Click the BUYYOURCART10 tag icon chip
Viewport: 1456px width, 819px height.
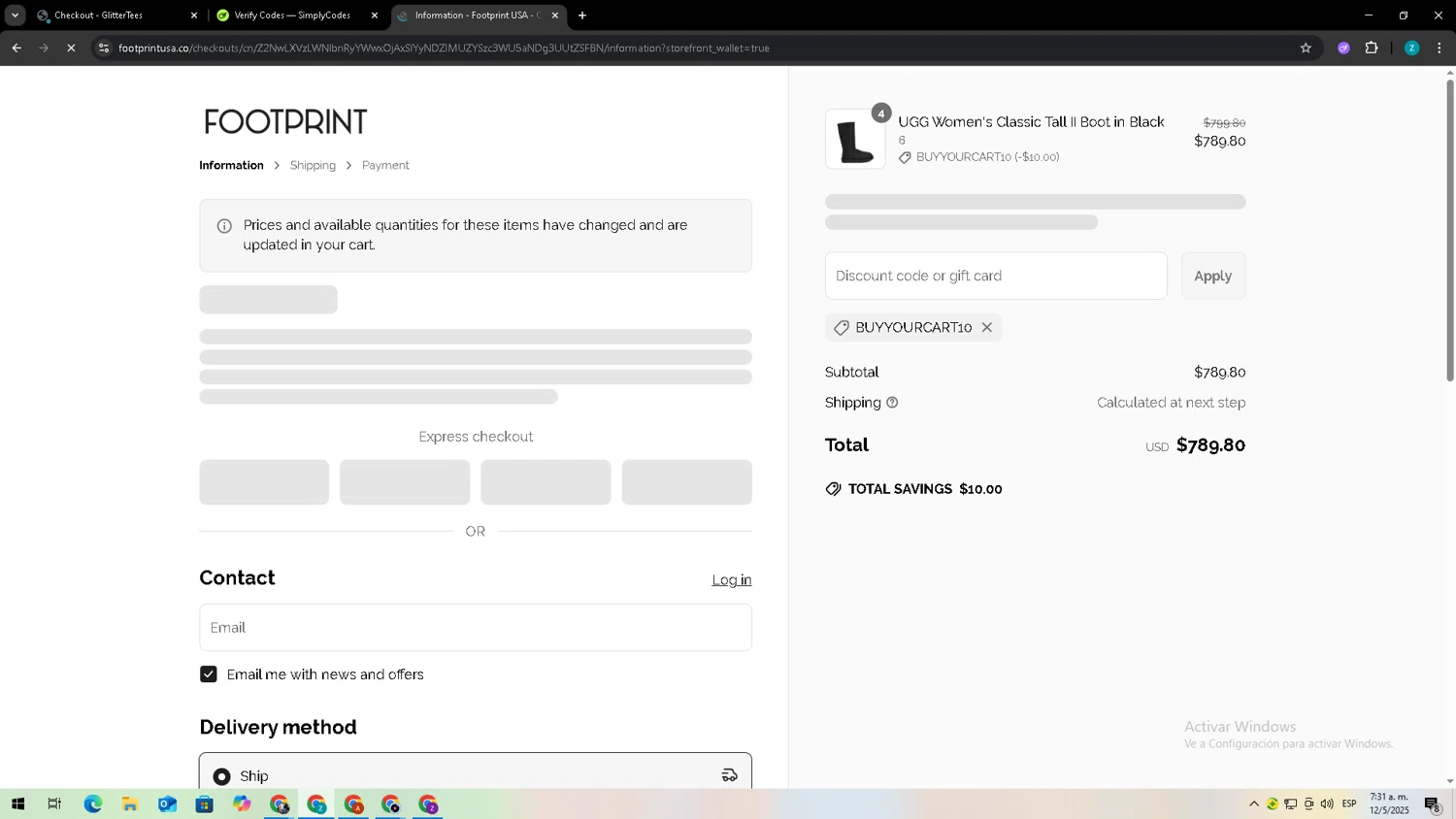(842, 328)
